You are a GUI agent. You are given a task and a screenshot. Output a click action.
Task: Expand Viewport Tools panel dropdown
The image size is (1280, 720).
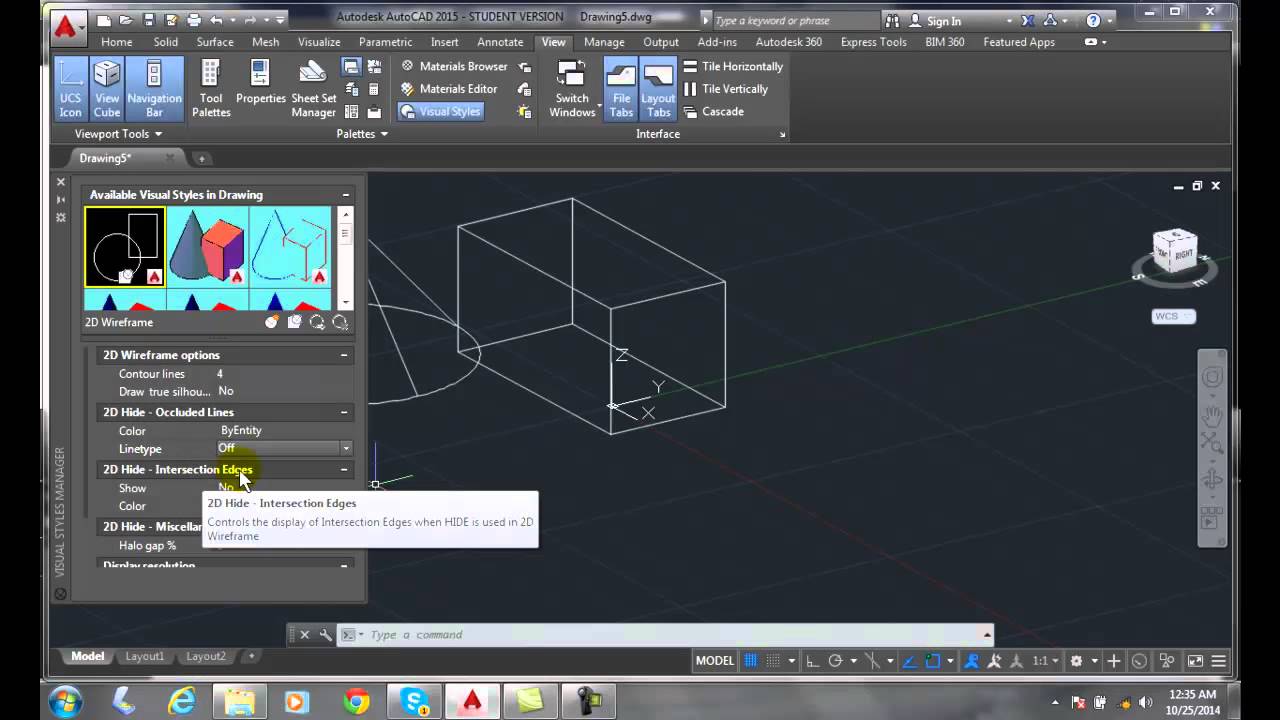coord(118,134)
